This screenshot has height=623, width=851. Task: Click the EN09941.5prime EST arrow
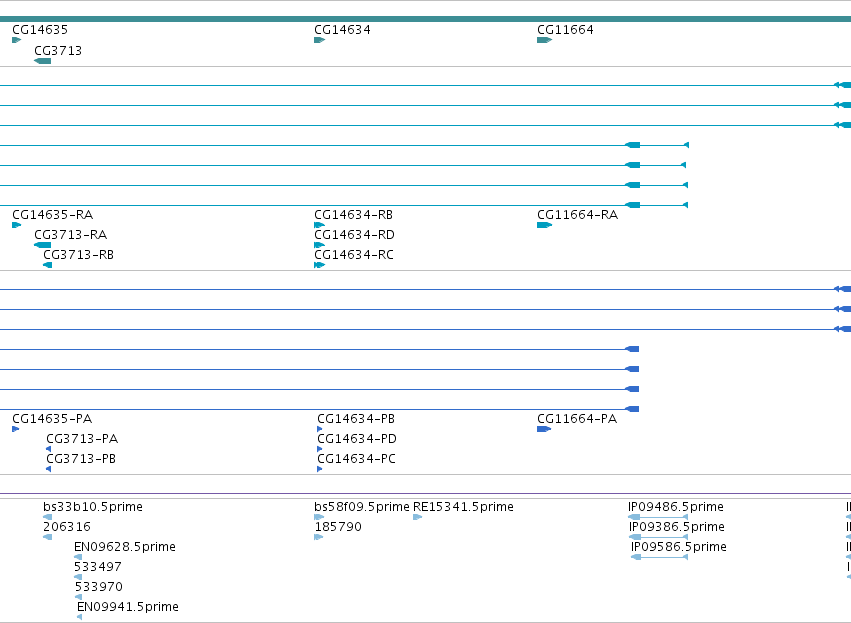click(x=80, y=617)
